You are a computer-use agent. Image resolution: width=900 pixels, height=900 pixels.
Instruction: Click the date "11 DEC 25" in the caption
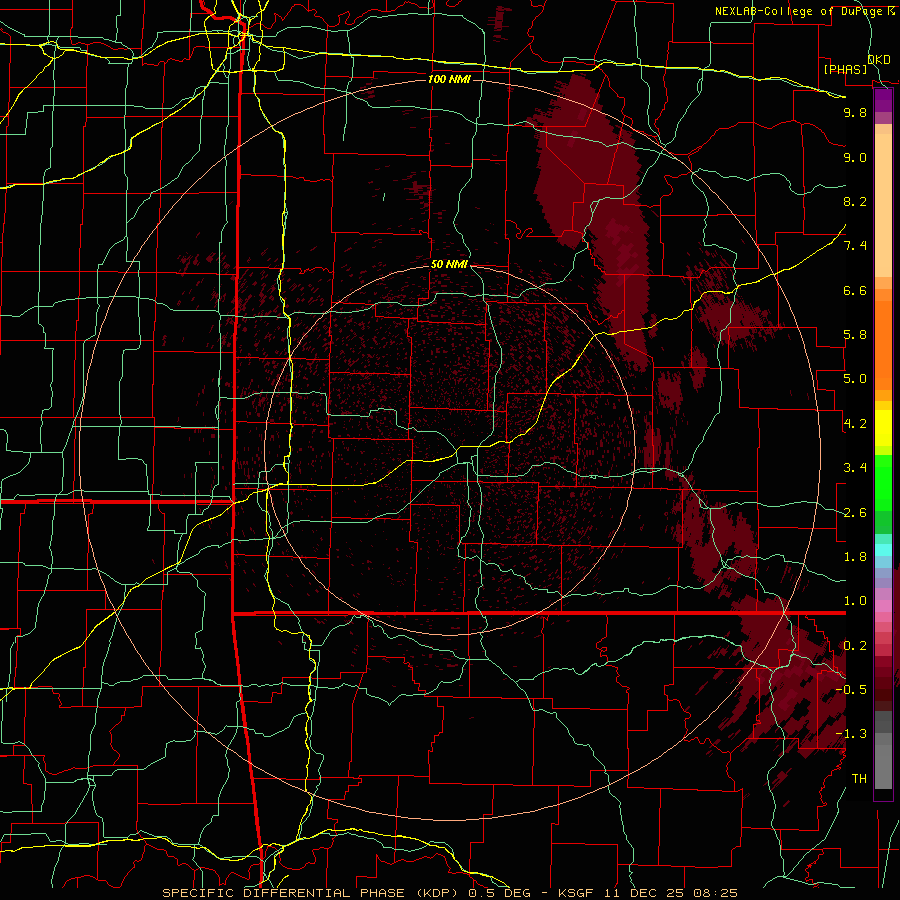[645, 893]
